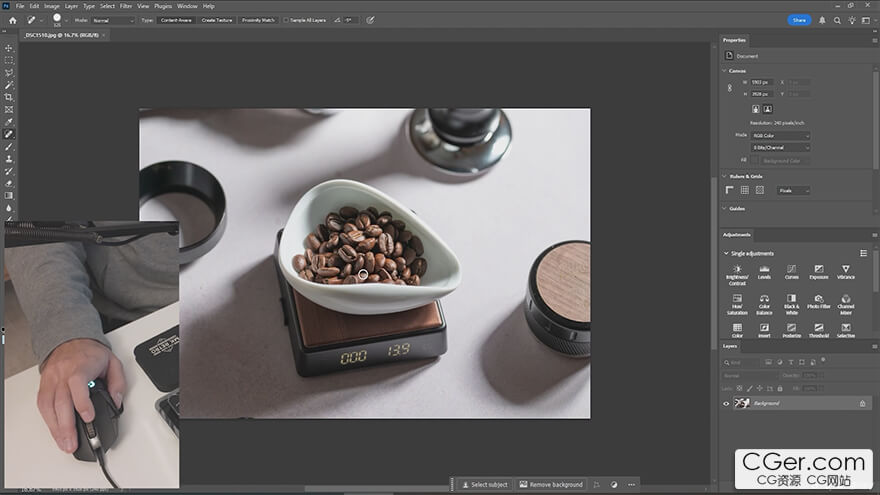The width and height of the screenshot is (880, 495).
Task: Open the notifications bell icon
Action: click(x=822, y=20)
